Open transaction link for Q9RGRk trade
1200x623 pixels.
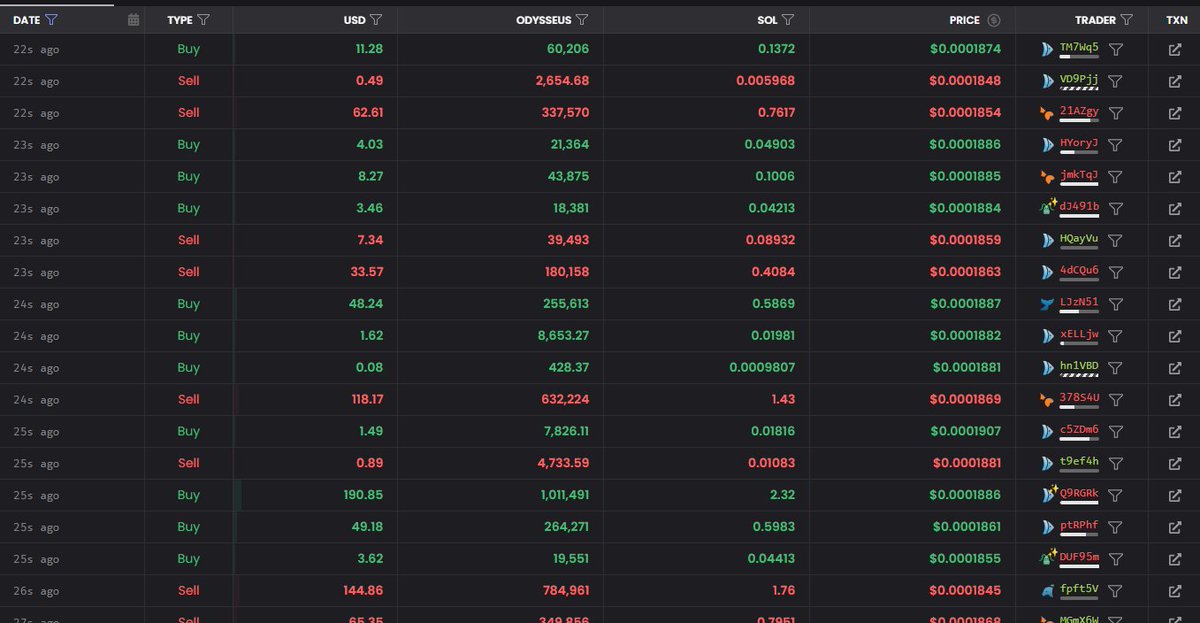point(1175,495)
